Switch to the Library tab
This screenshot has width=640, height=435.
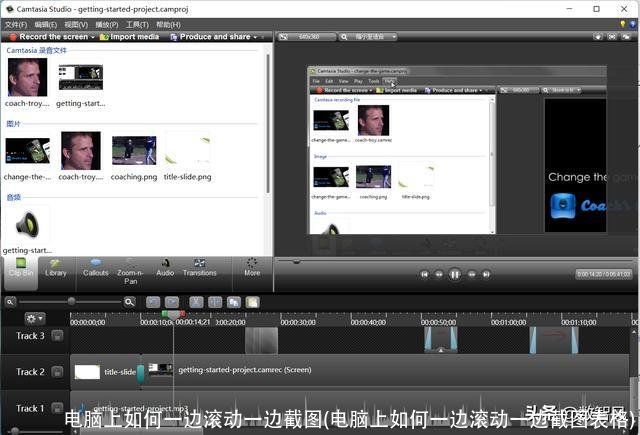[56, 267]
